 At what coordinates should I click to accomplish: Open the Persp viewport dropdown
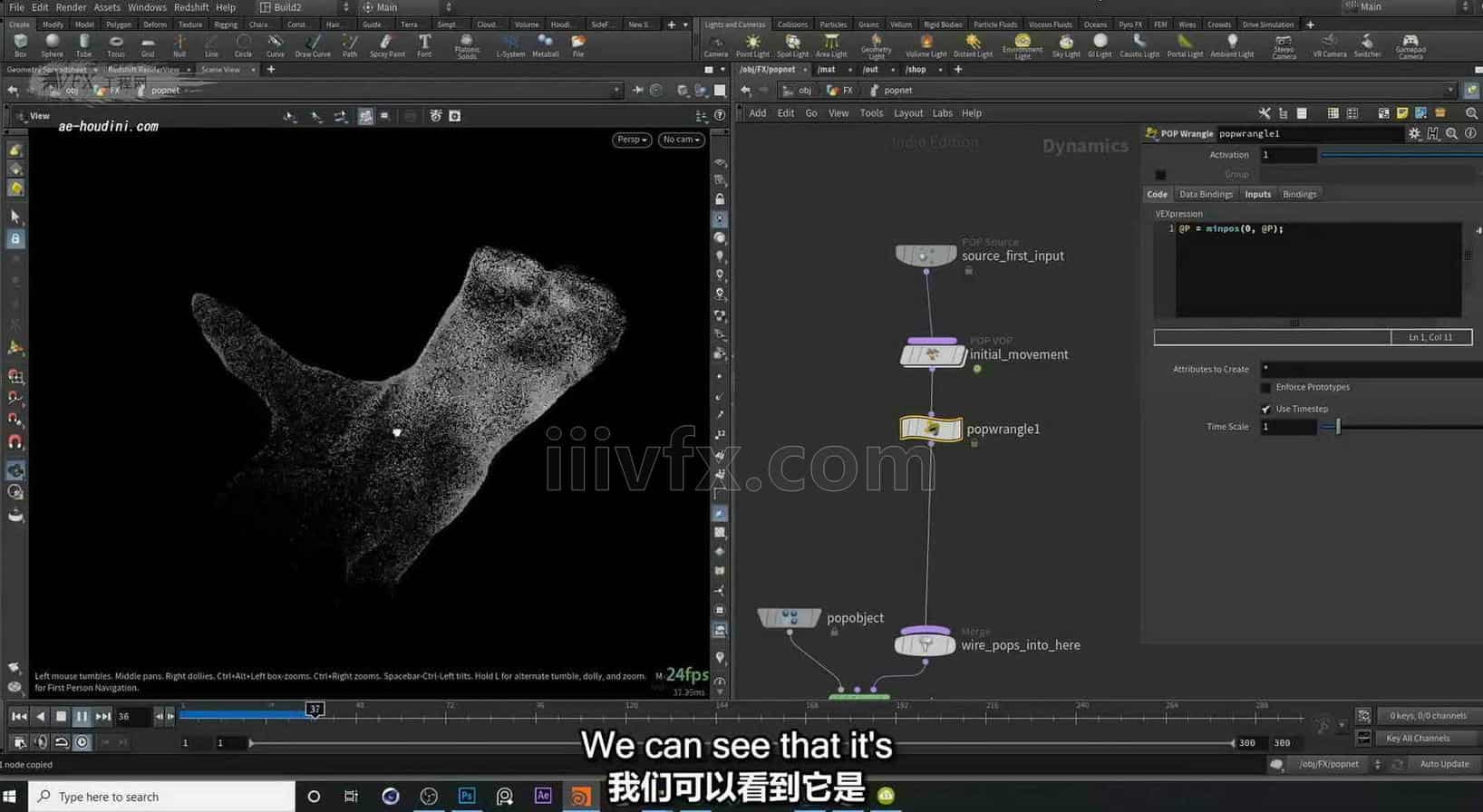[x=632, y=140]
